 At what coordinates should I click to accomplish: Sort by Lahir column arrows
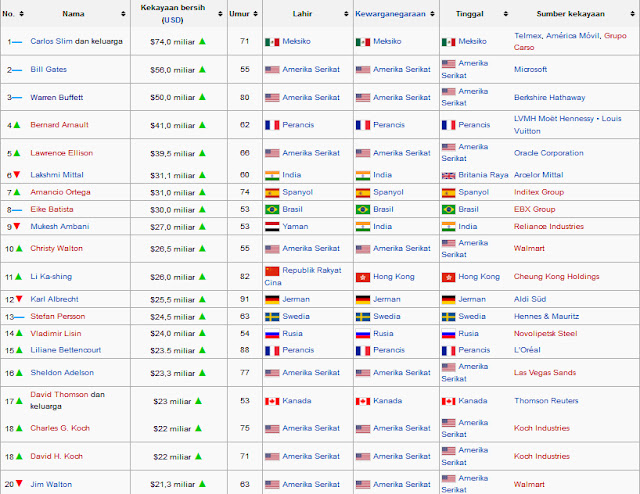coord(346,14)
